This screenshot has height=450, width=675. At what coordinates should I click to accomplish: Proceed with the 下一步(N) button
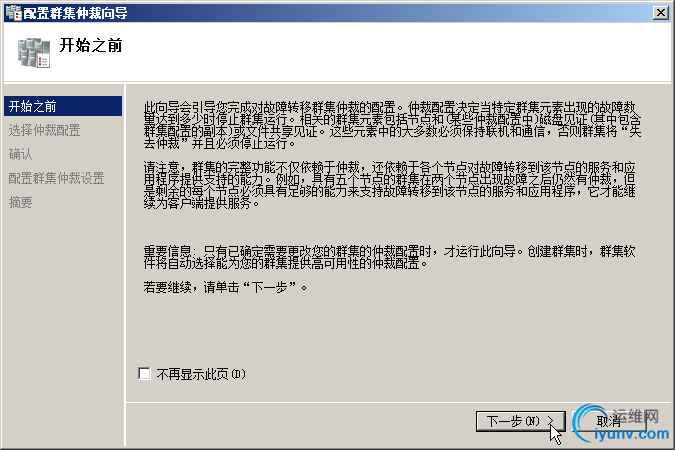coord(520,421)
